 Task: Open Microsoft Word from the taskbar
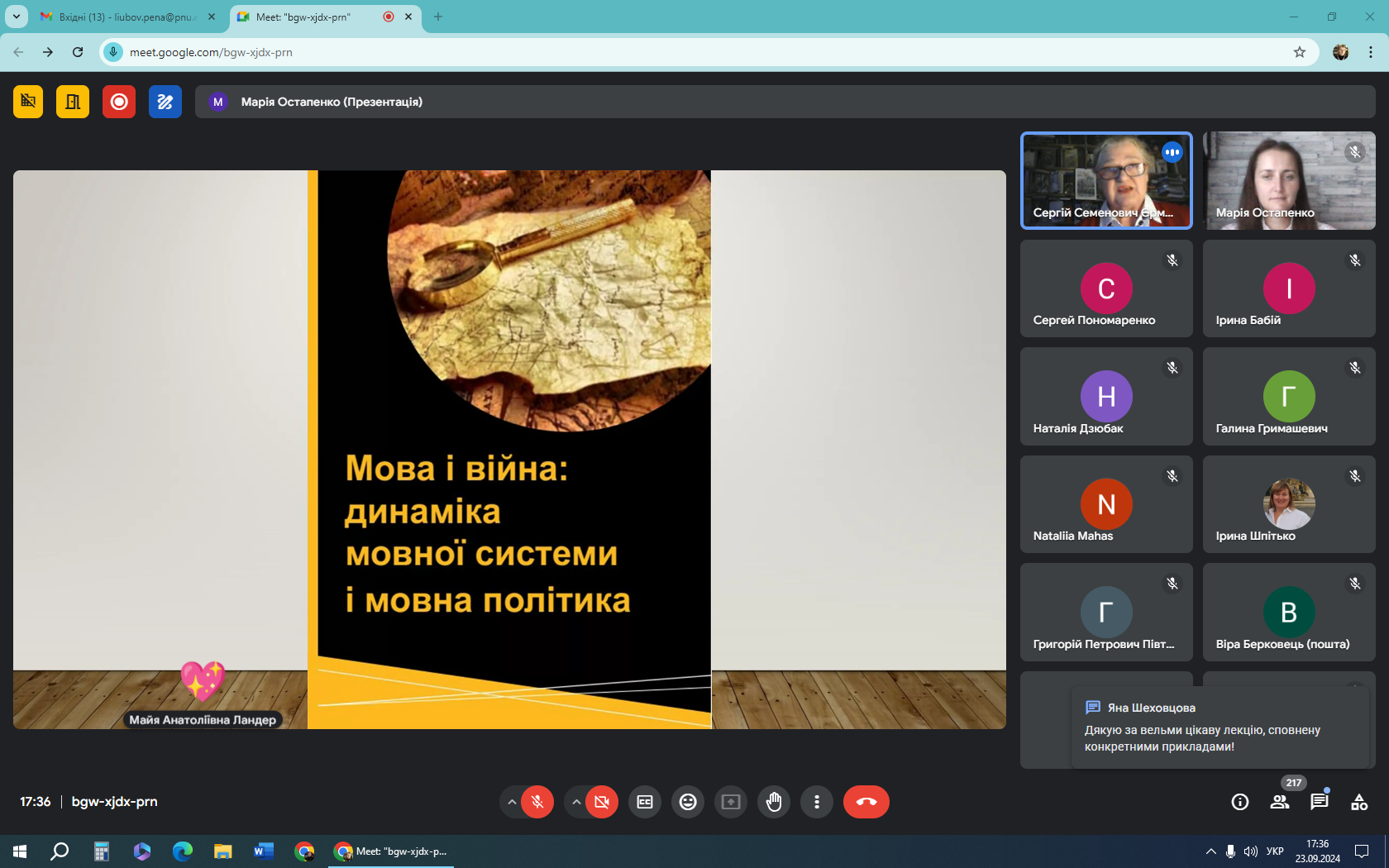(264, 851)
